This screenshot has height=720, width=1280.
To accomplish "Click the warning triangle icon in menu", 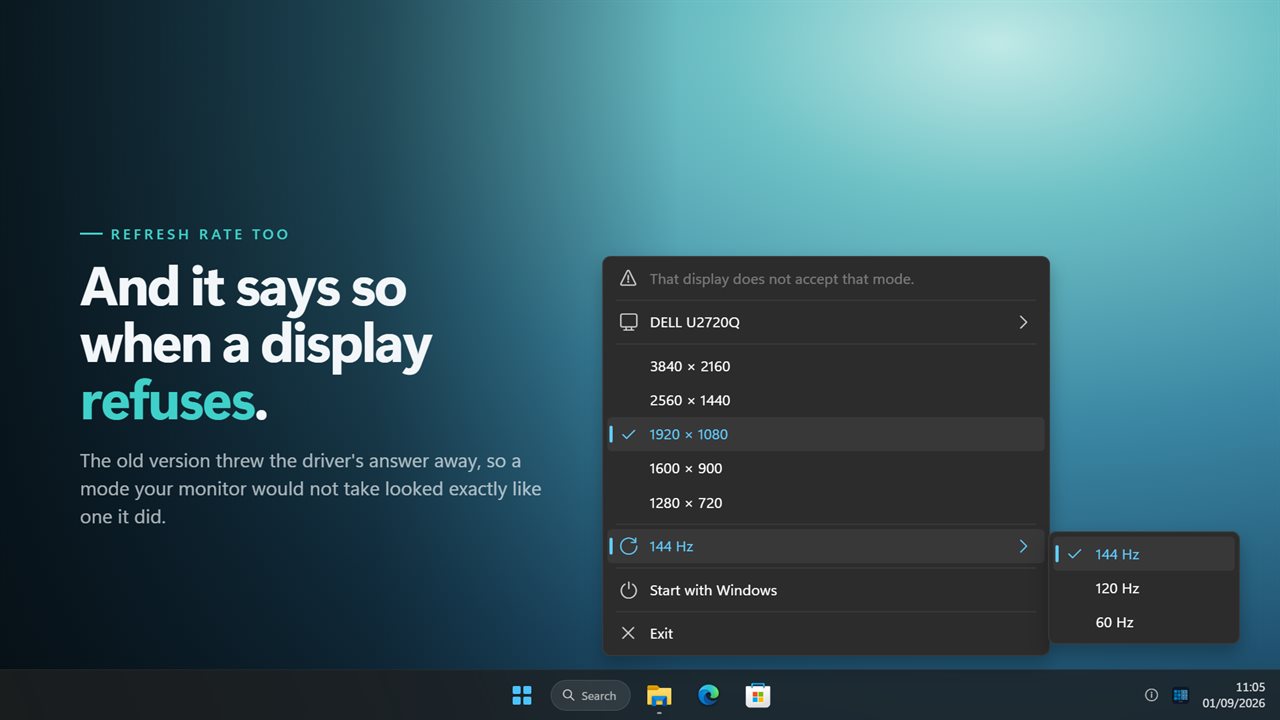I will (628, 278).
